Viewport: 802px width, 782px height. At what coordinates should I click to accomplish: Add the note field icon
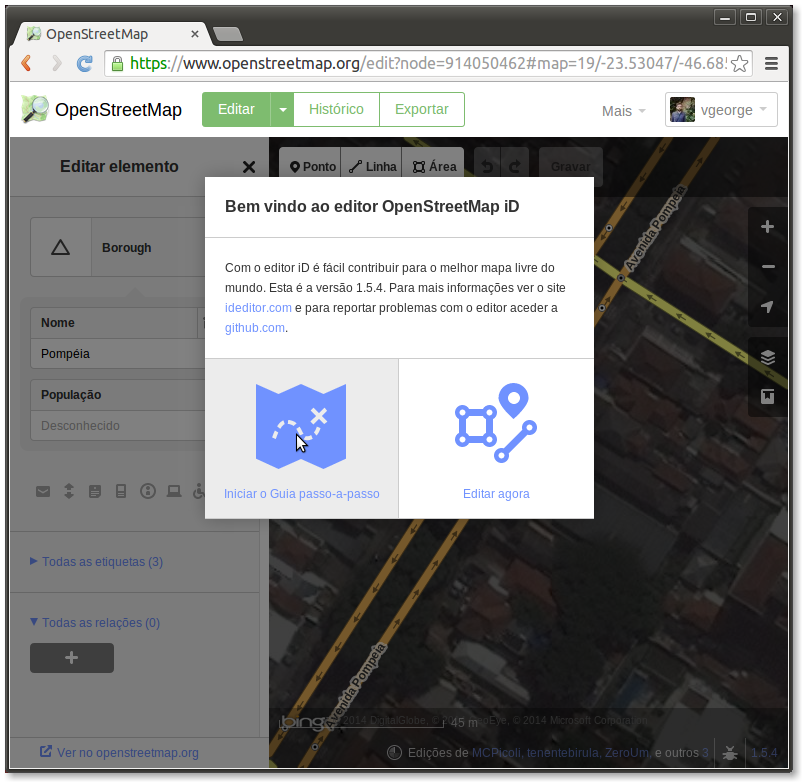click(x=95, y=491)
